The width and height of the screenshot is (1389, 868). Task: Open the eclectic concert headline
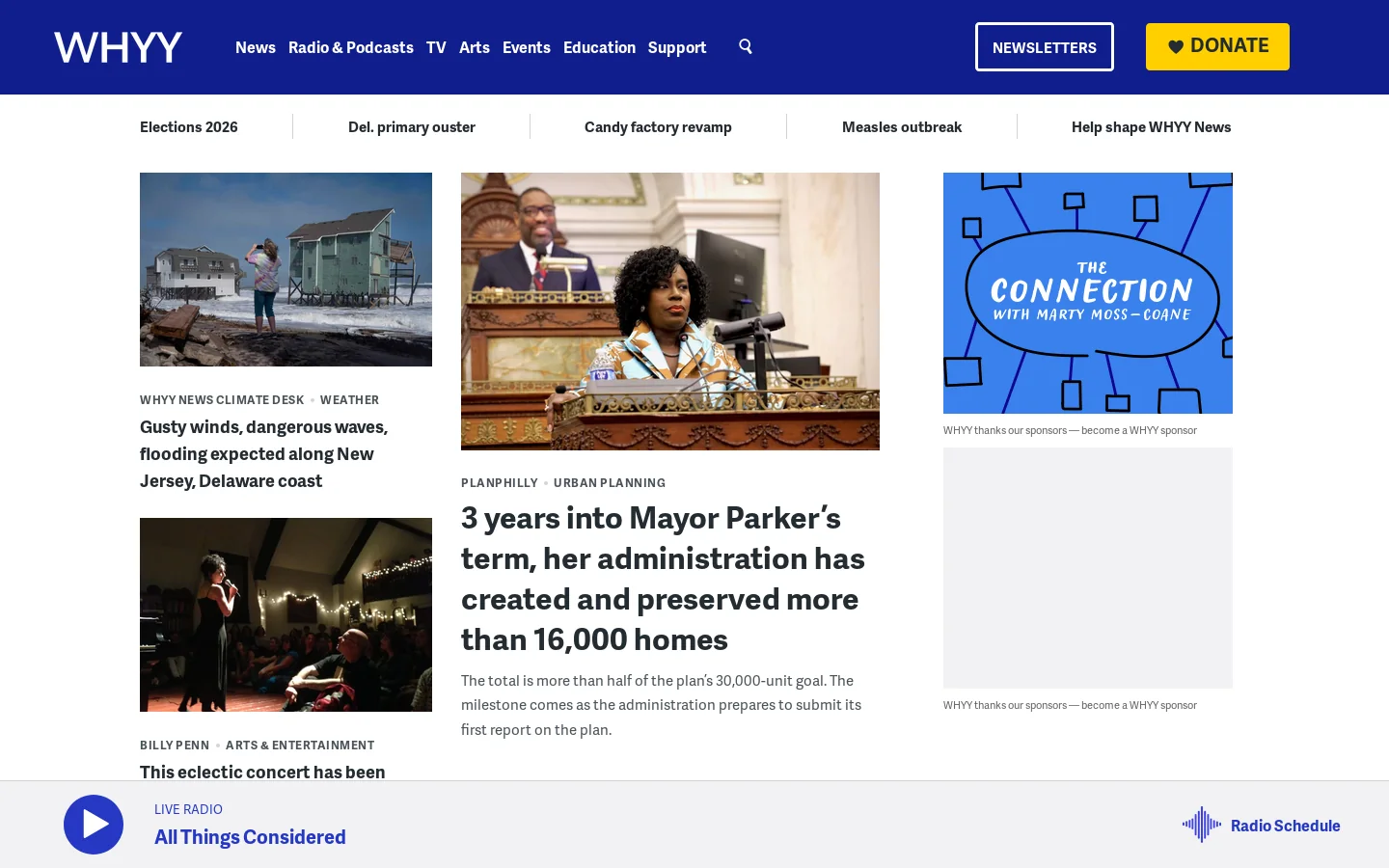(x=262, y=772)
